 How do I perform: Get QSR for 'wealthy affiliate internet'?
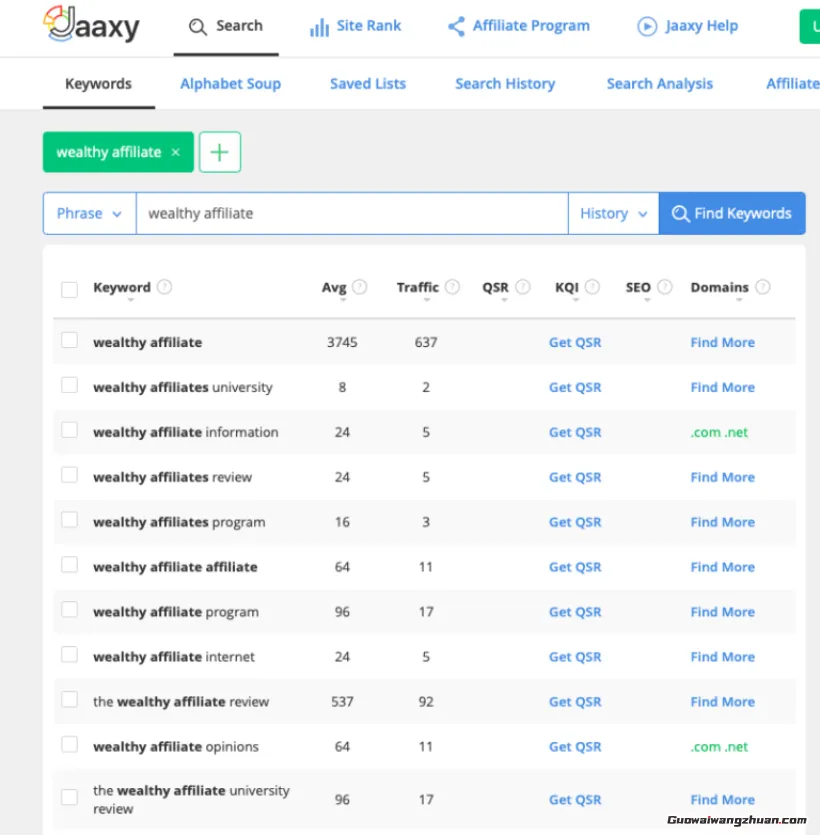(575, 657)
